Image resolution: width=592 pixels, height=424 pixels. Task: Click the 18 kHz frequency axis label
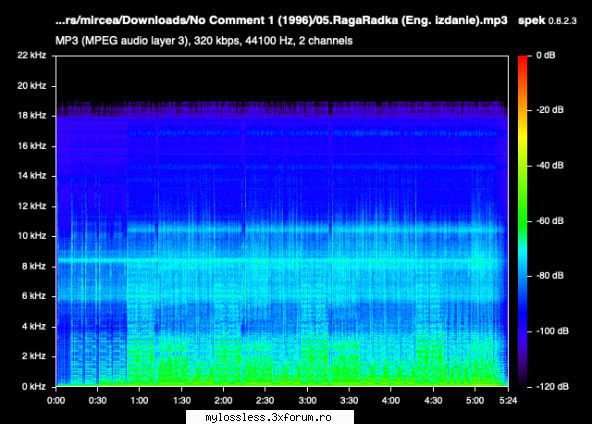pos(32,116)
